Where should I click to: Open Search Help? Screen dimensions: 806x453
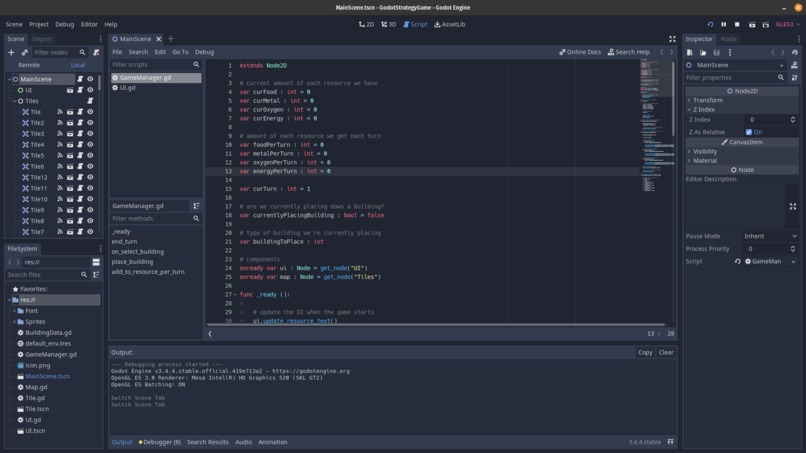tap(629, 52)
